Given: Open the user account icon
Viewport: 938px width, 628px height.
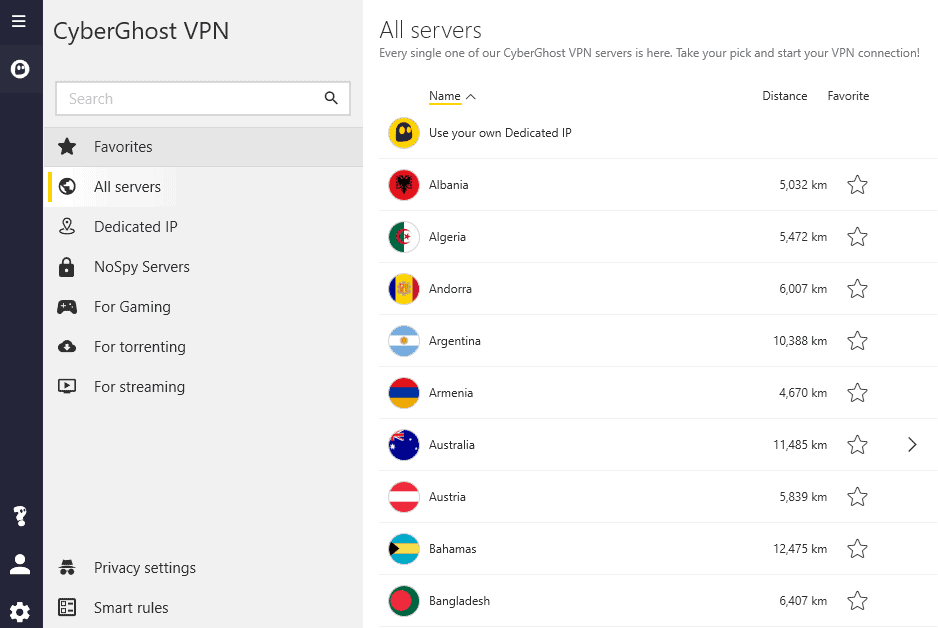Looking at the screenshot, I should tap(19, 564).
